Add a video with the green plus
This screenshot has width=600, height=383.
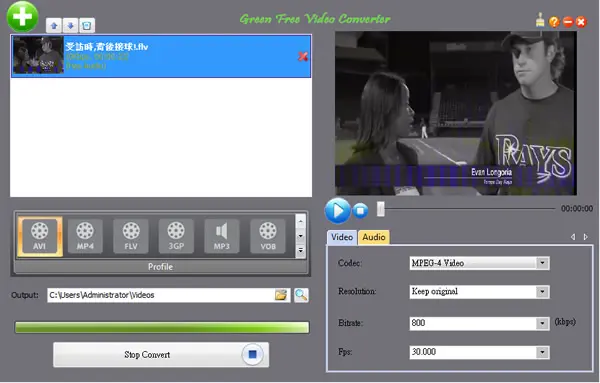click(x=23, y=16)
